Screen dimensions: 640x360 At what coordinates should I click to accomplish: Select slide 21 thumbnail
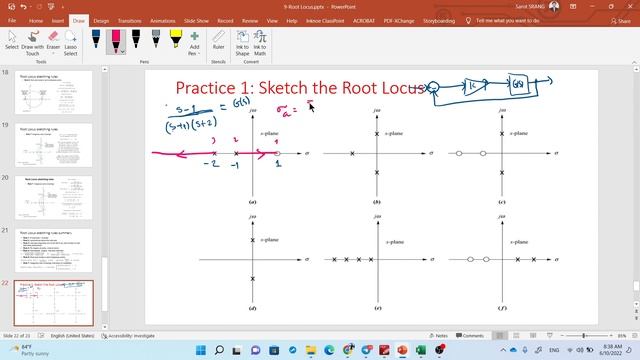point(53,251)
